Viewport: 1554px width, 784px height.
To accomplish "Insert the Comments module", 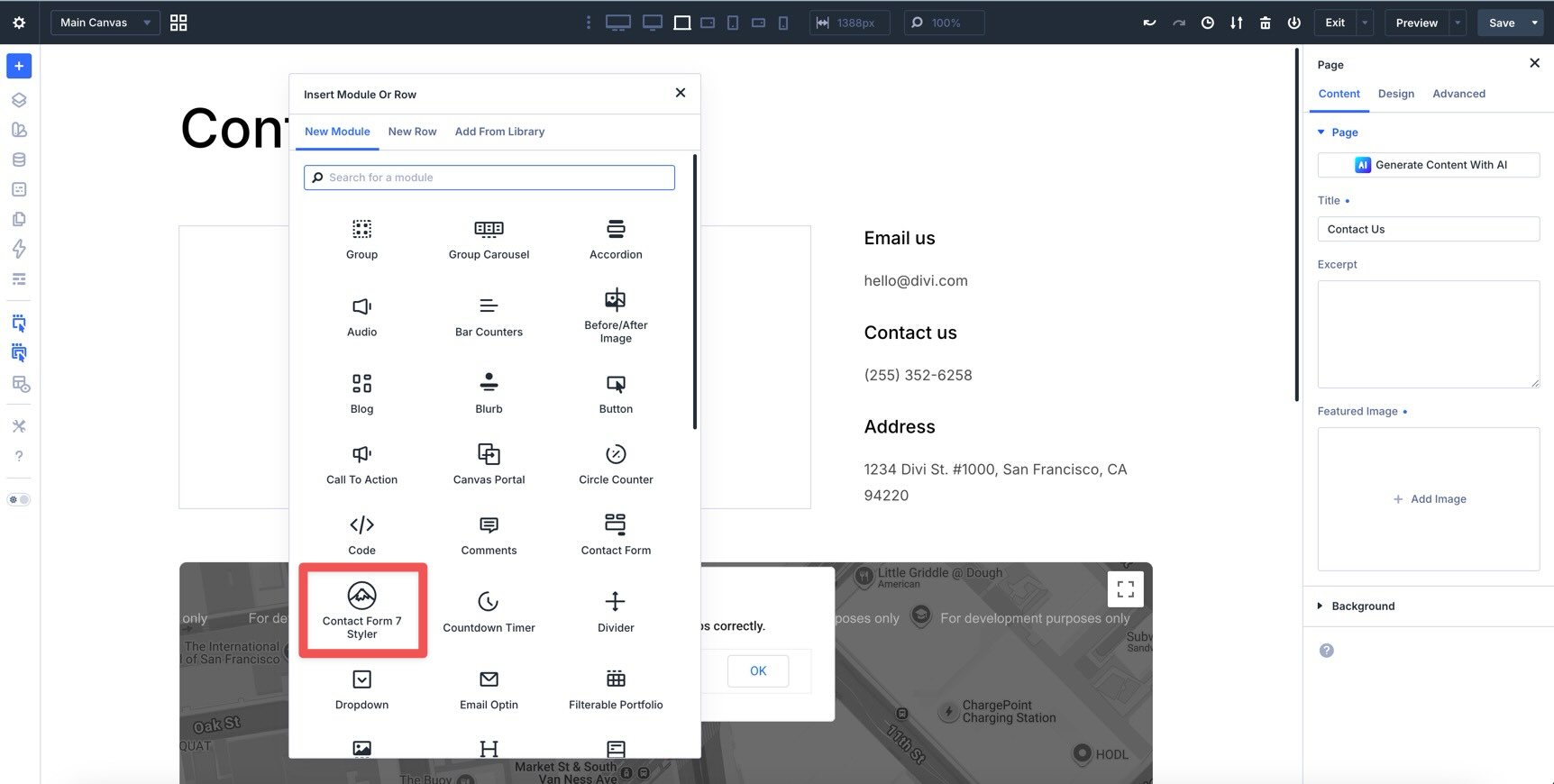I will pos(489,535).
